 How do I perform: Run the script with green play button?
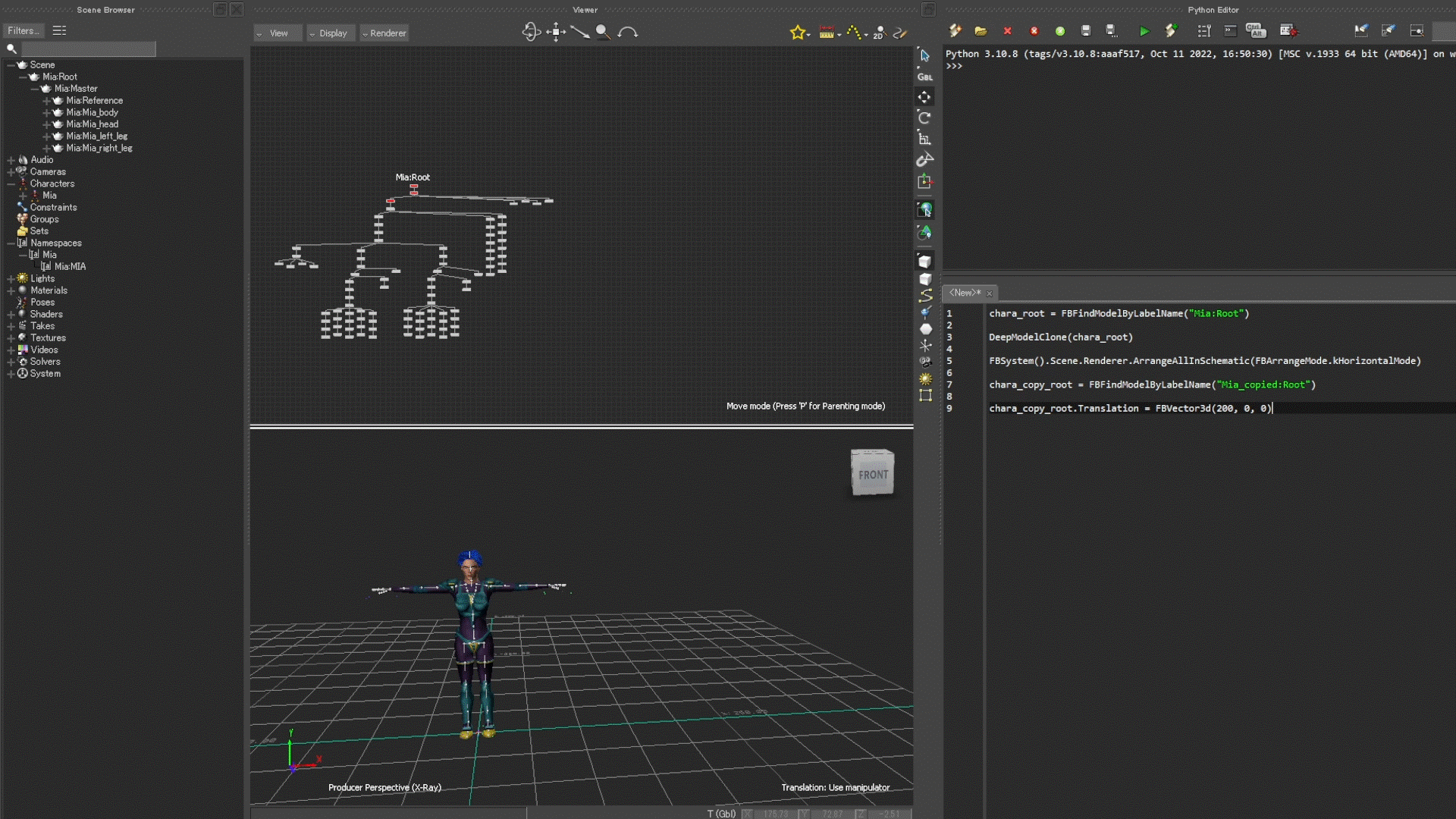1144,31
